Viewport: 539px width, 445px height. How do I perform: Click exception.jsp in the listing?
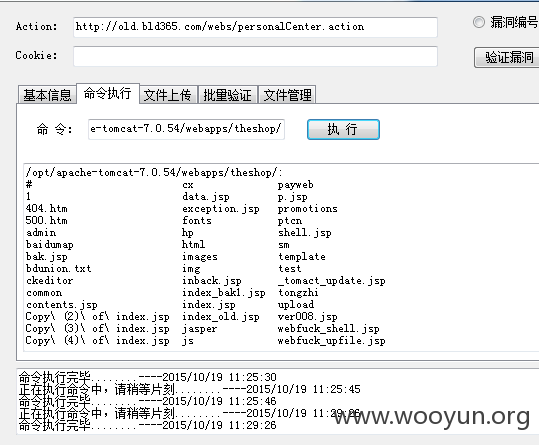tap(221, 209)
